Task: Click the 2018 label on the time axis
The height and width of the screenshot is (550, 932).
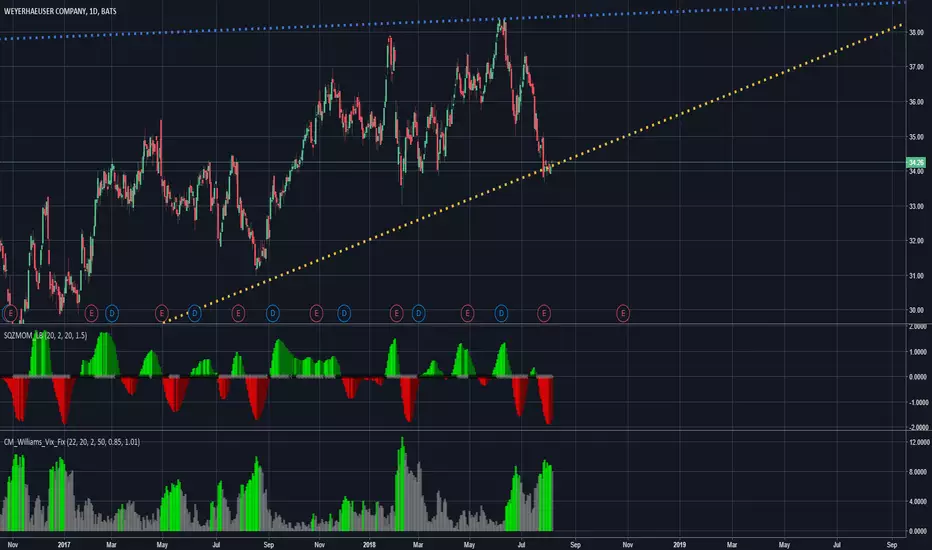Action: [x=369, y=544]
